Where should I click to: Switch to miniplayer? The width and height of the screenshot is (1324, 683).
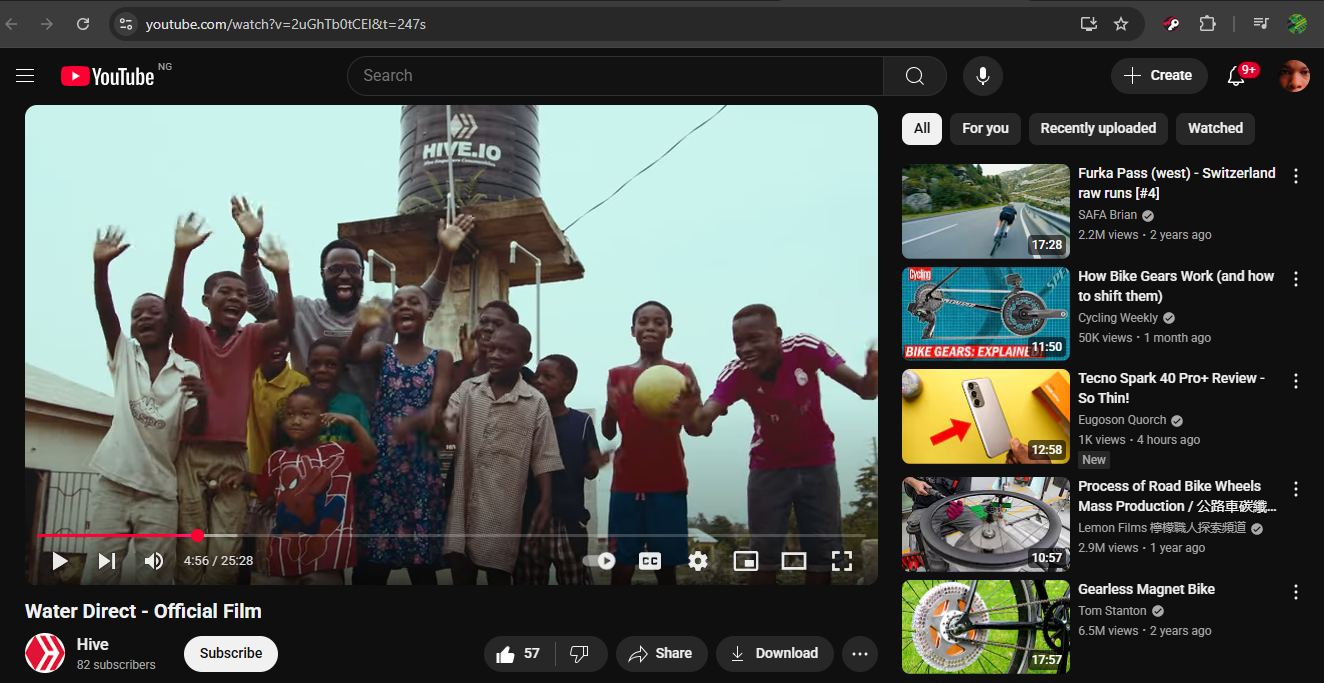click(746, 561)
